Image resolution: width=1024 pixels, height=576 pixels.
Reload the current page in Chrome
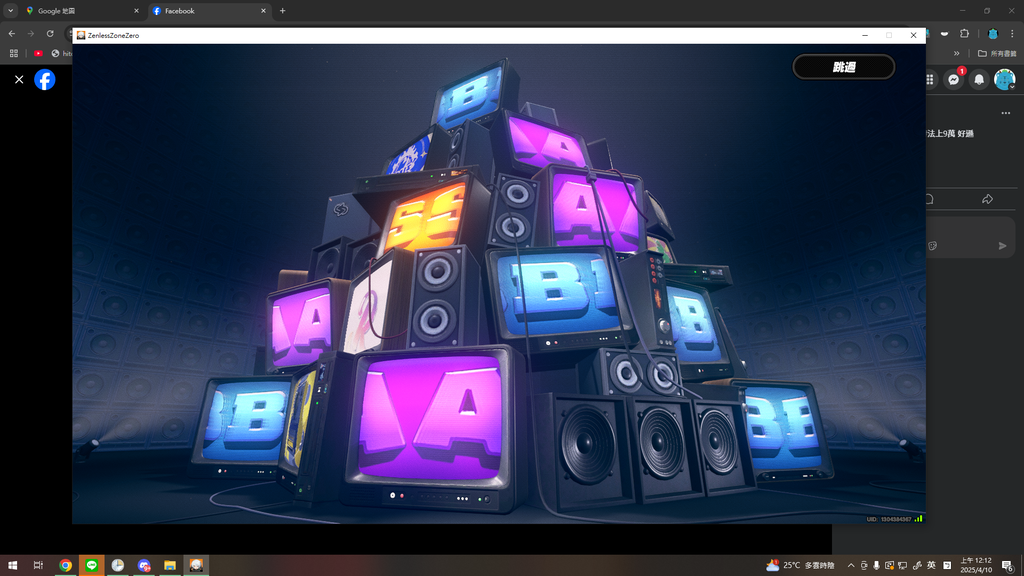(50, 33)
